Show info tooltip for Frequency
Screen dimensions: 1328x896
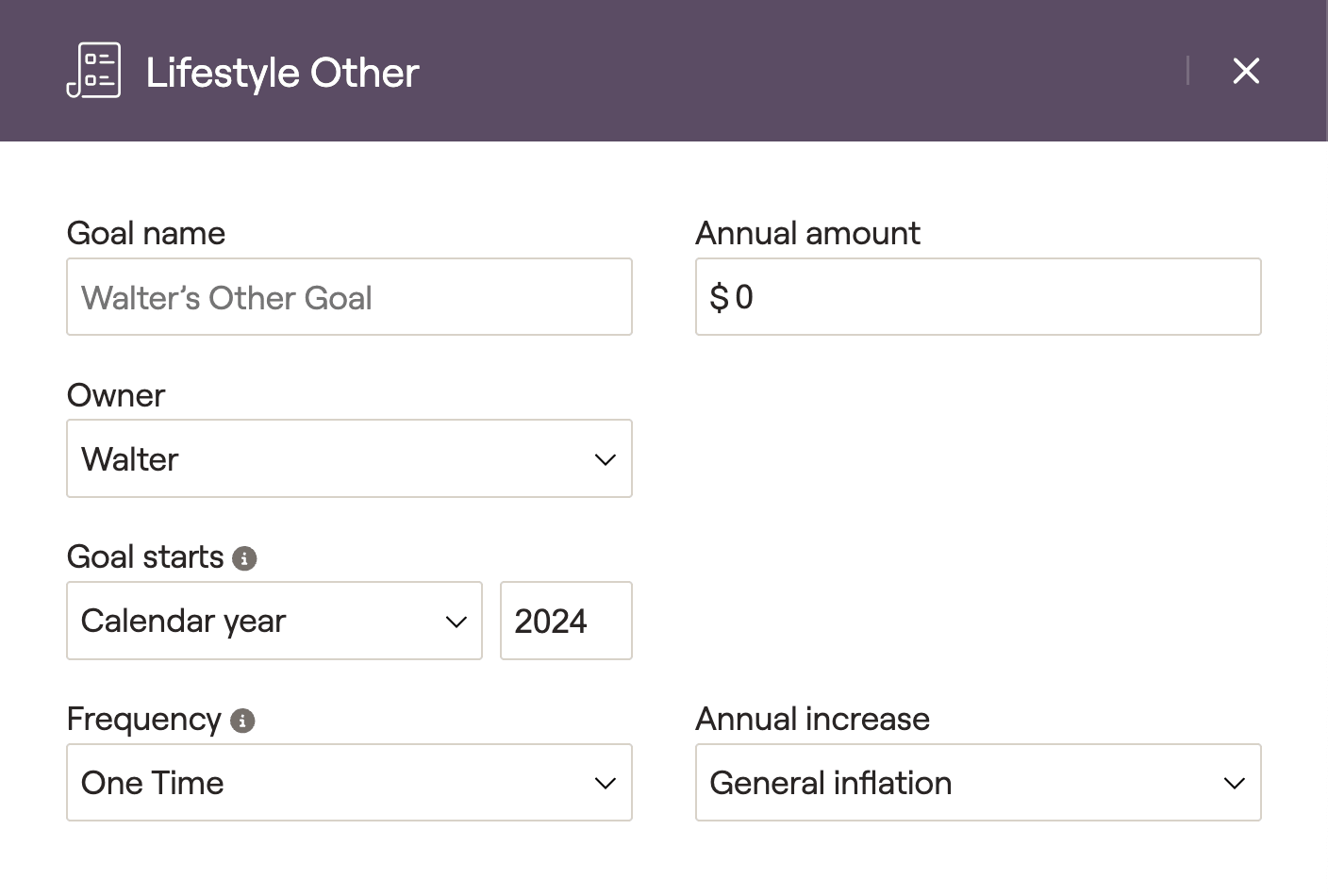click(x=242, y=721)
